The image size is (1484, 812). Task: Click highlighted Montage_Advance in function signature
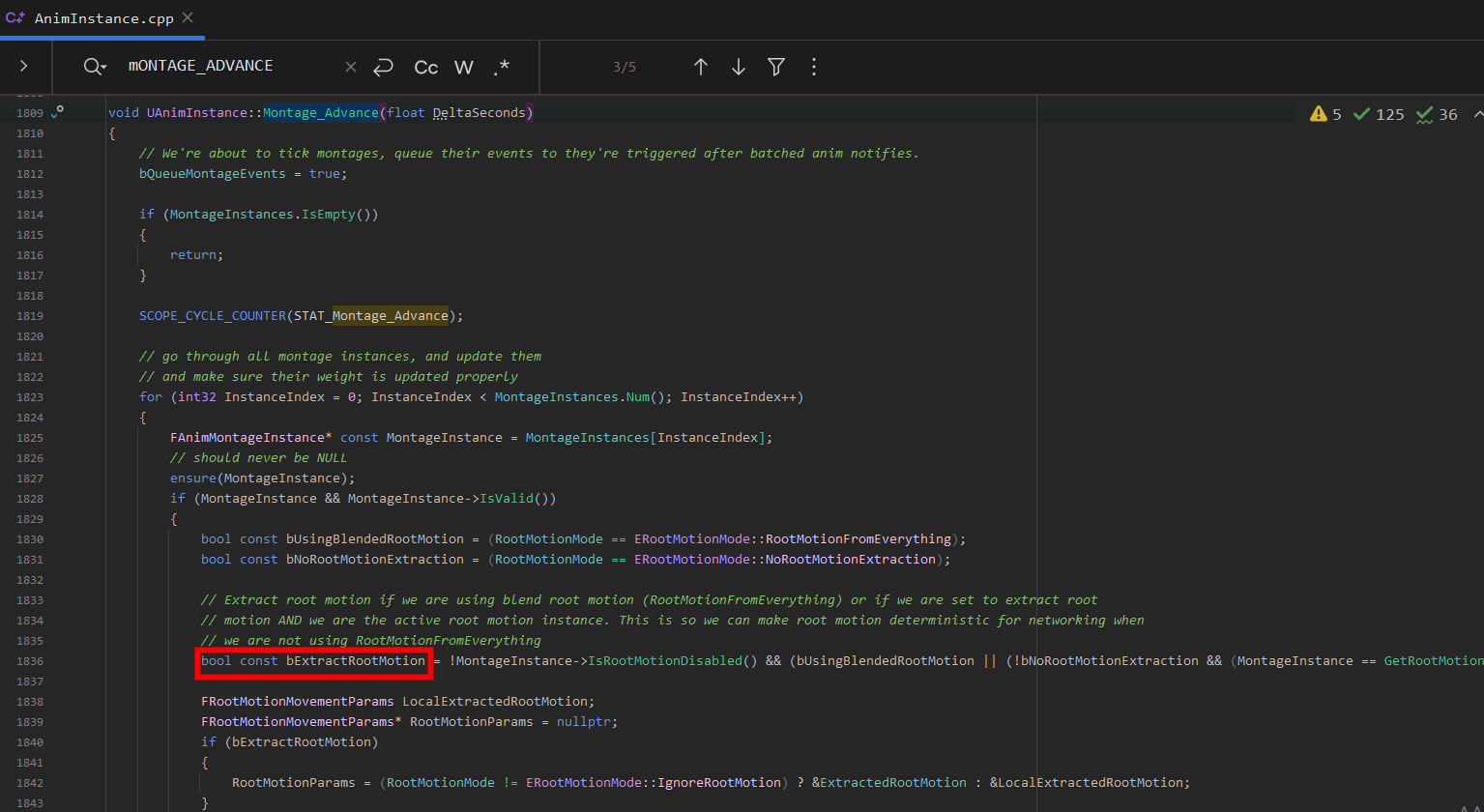pos(321,113)
